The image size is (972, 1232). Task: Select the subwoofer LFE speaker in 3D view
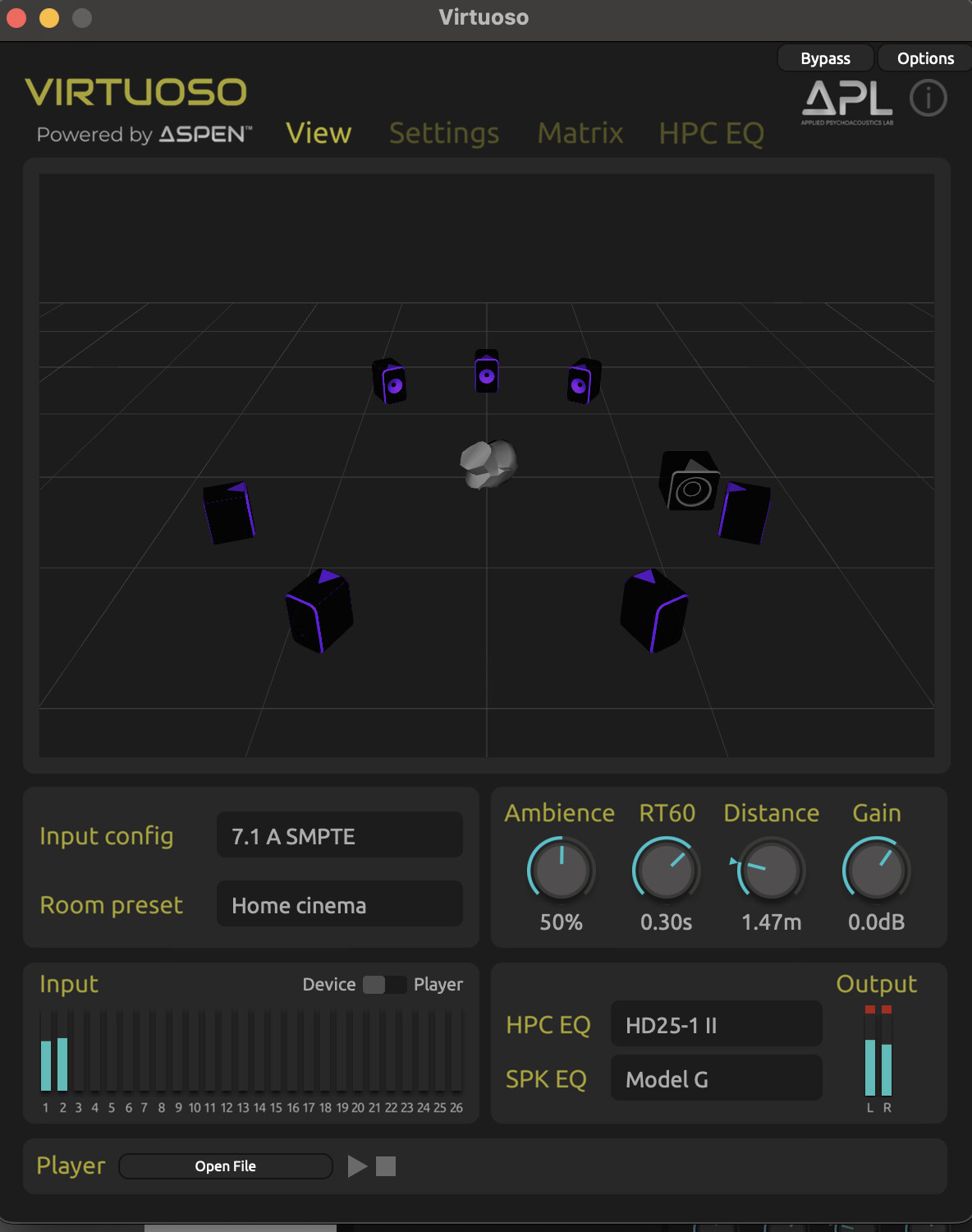pos(690,480)
